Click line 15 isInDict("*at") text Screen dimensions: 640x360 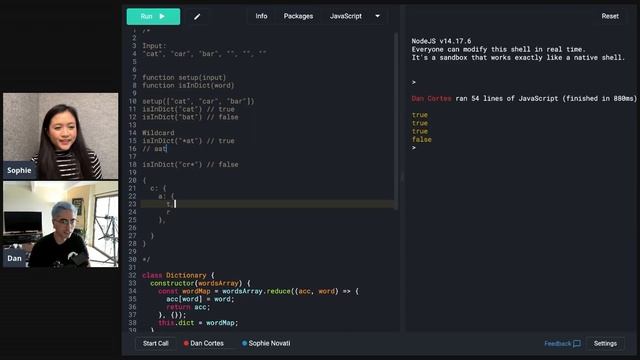[x=188, y=141]
